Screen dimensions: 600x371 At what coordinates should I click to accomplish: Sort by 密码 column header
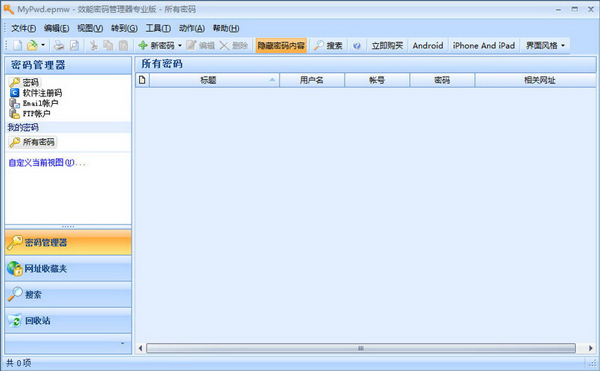(442, 80)
